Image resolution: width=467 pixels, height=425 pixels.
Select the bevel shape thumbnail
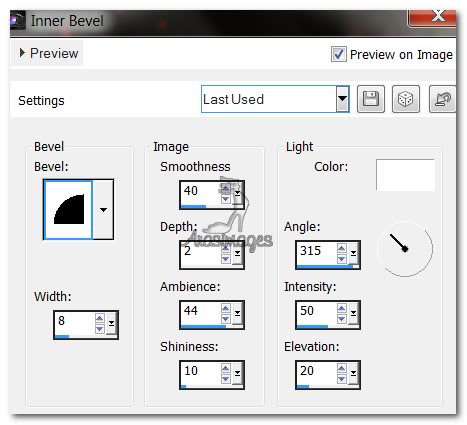[x=68, y=210]
